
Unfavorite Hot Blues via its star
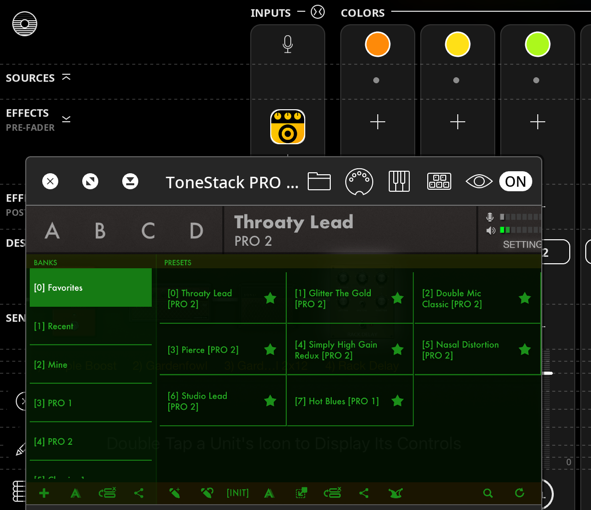coord(398,401)
